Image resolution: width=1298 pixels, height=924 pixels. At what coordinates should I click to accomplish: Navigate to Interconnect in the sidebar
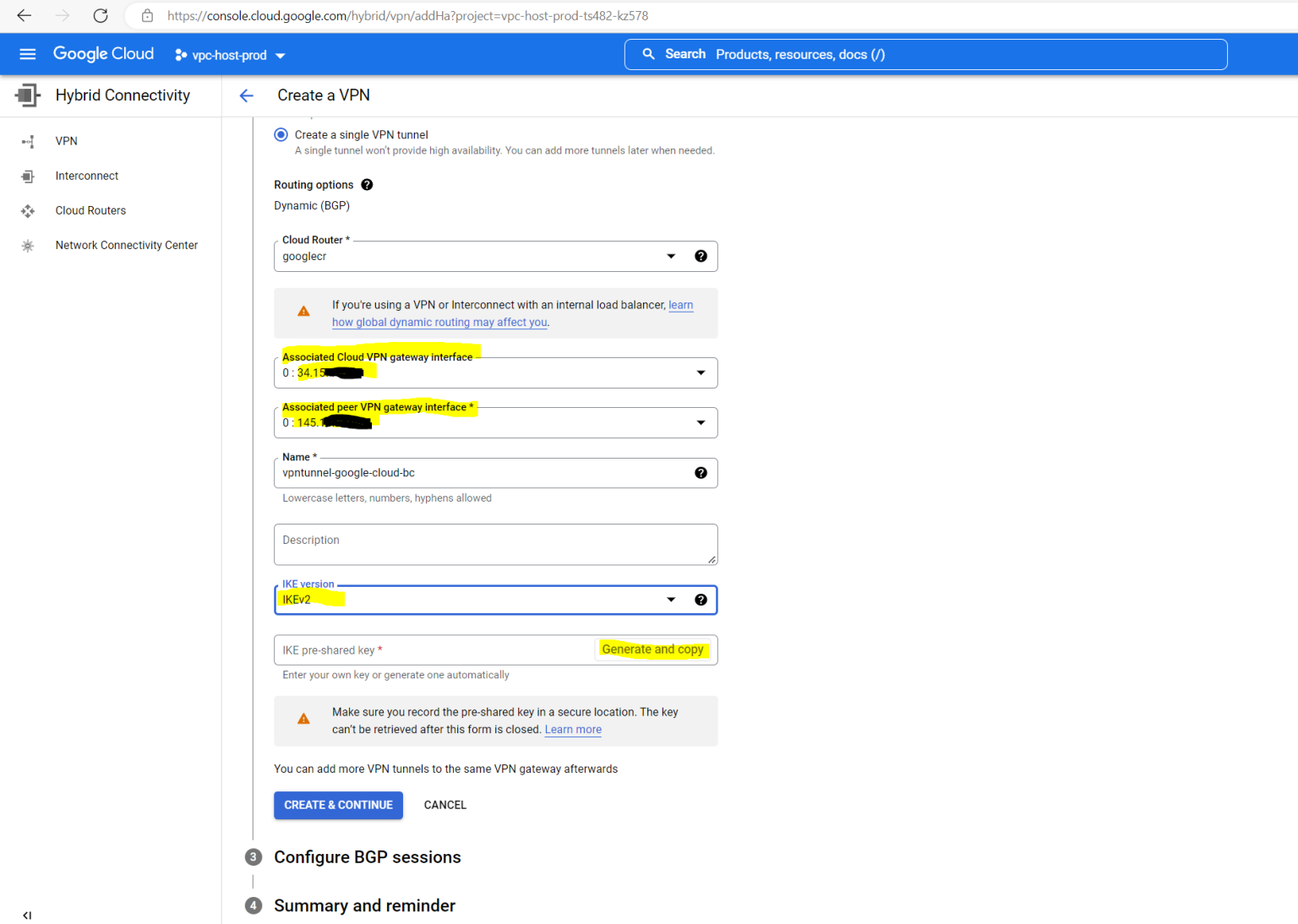86,176
